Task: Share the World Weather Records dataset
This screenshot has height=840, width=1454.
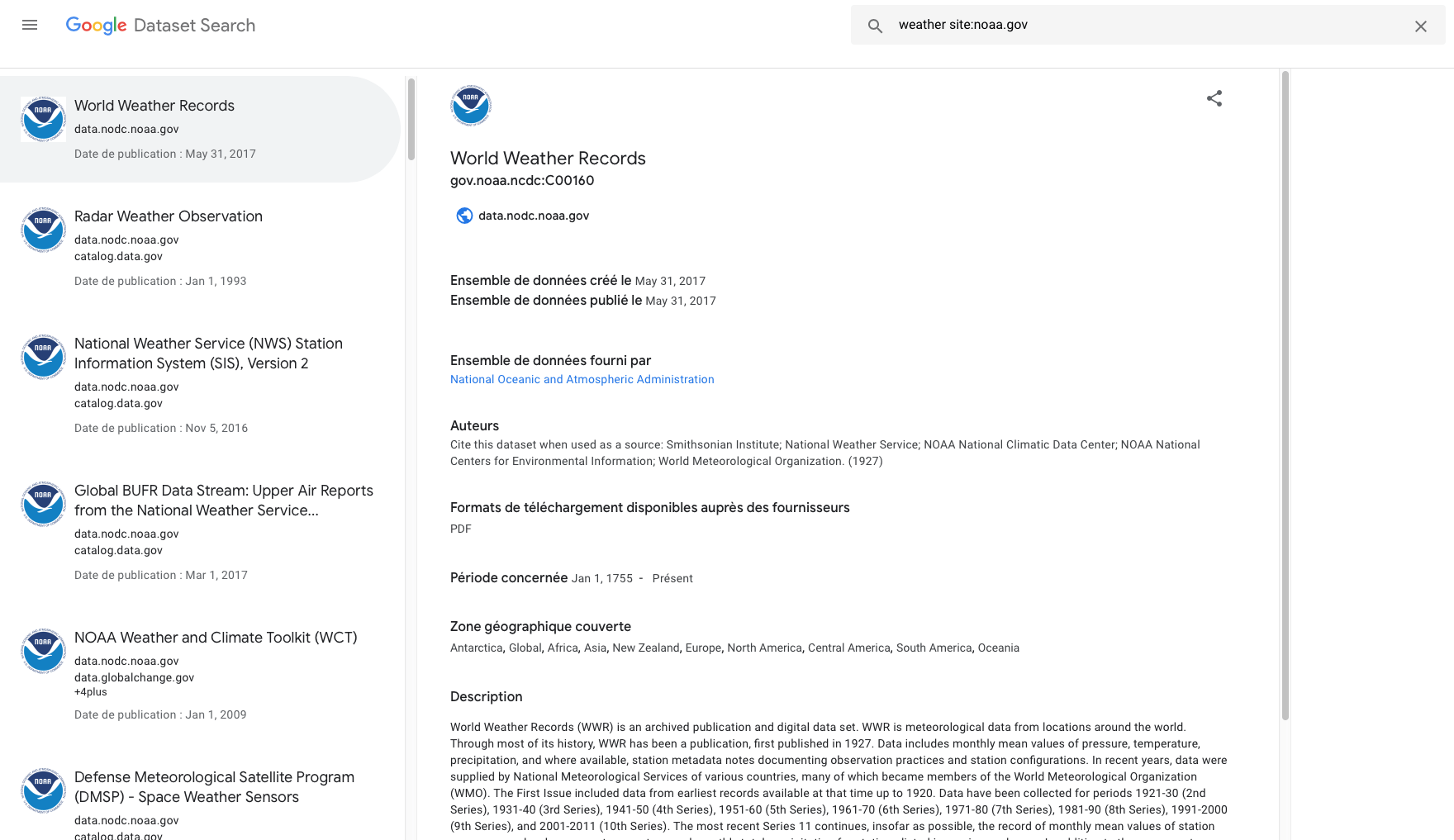Action: [x=1214, y=98]
